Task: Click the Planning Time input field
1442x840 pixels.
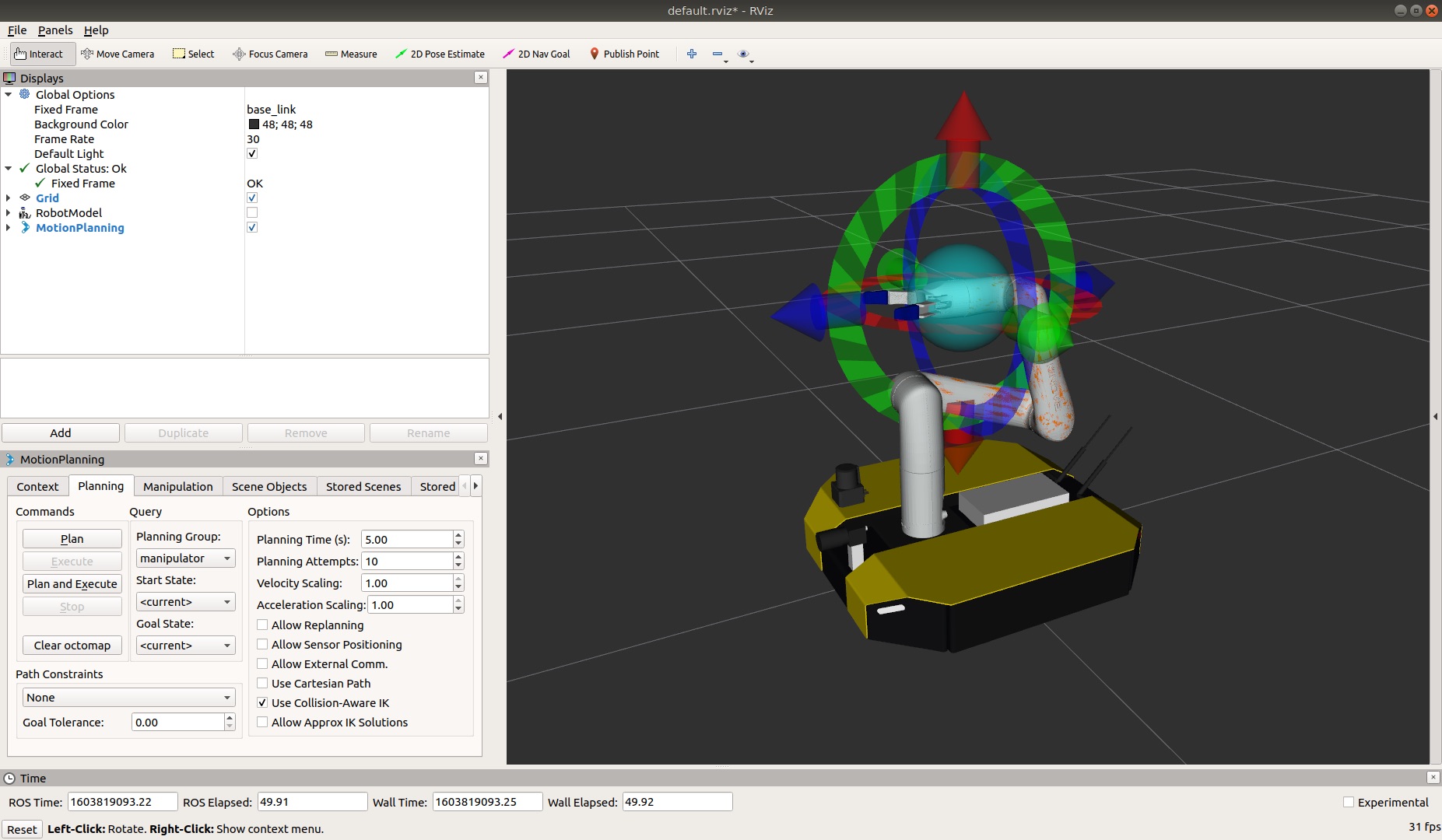Action: pyautogui.click(x=407, y=540)
